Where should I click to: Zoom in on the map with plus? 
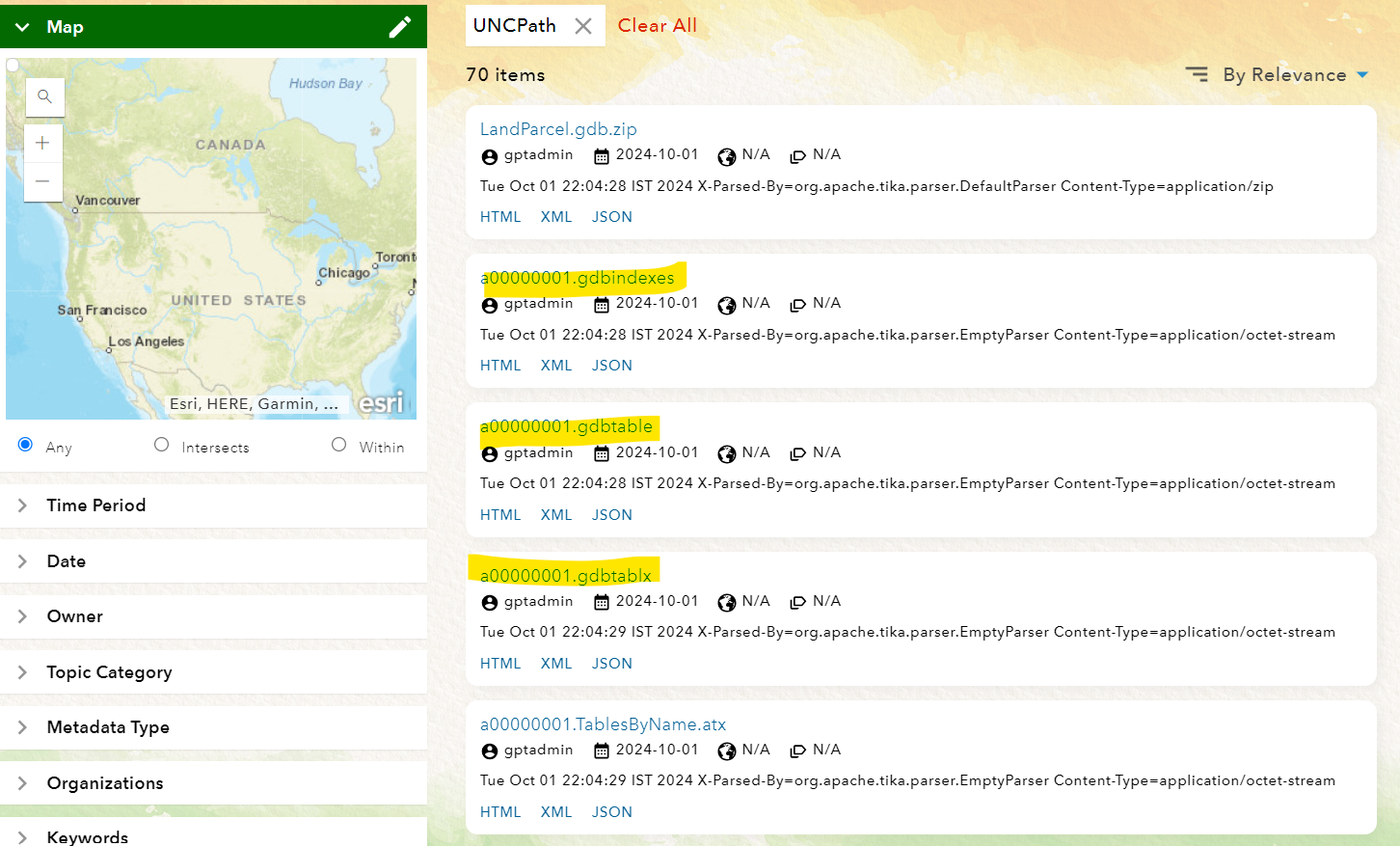(42, 144)
